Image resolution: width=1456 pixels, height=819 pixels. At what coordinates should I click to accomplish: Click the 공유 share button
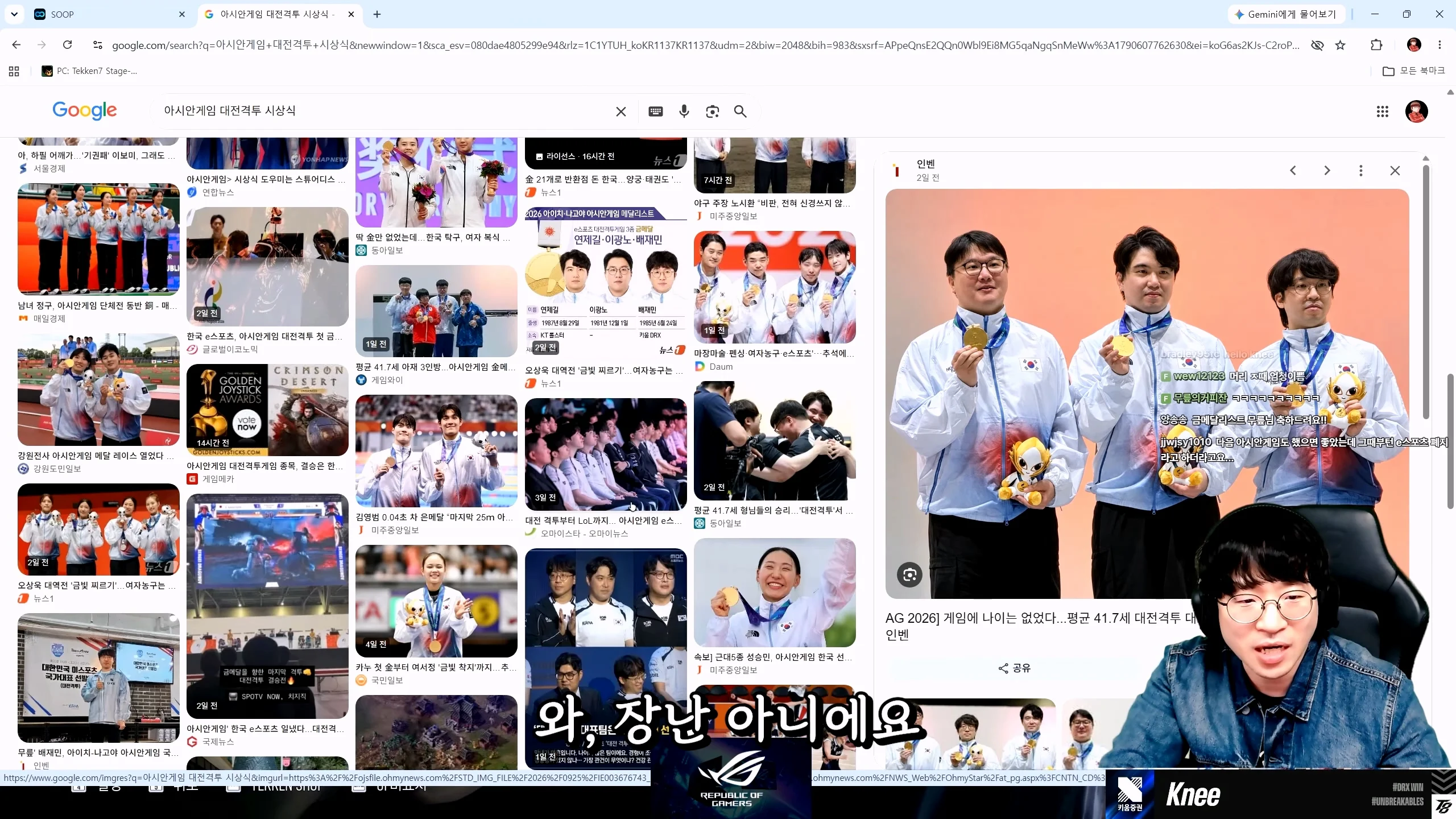pyautogui.click(x=1015, y=668)
